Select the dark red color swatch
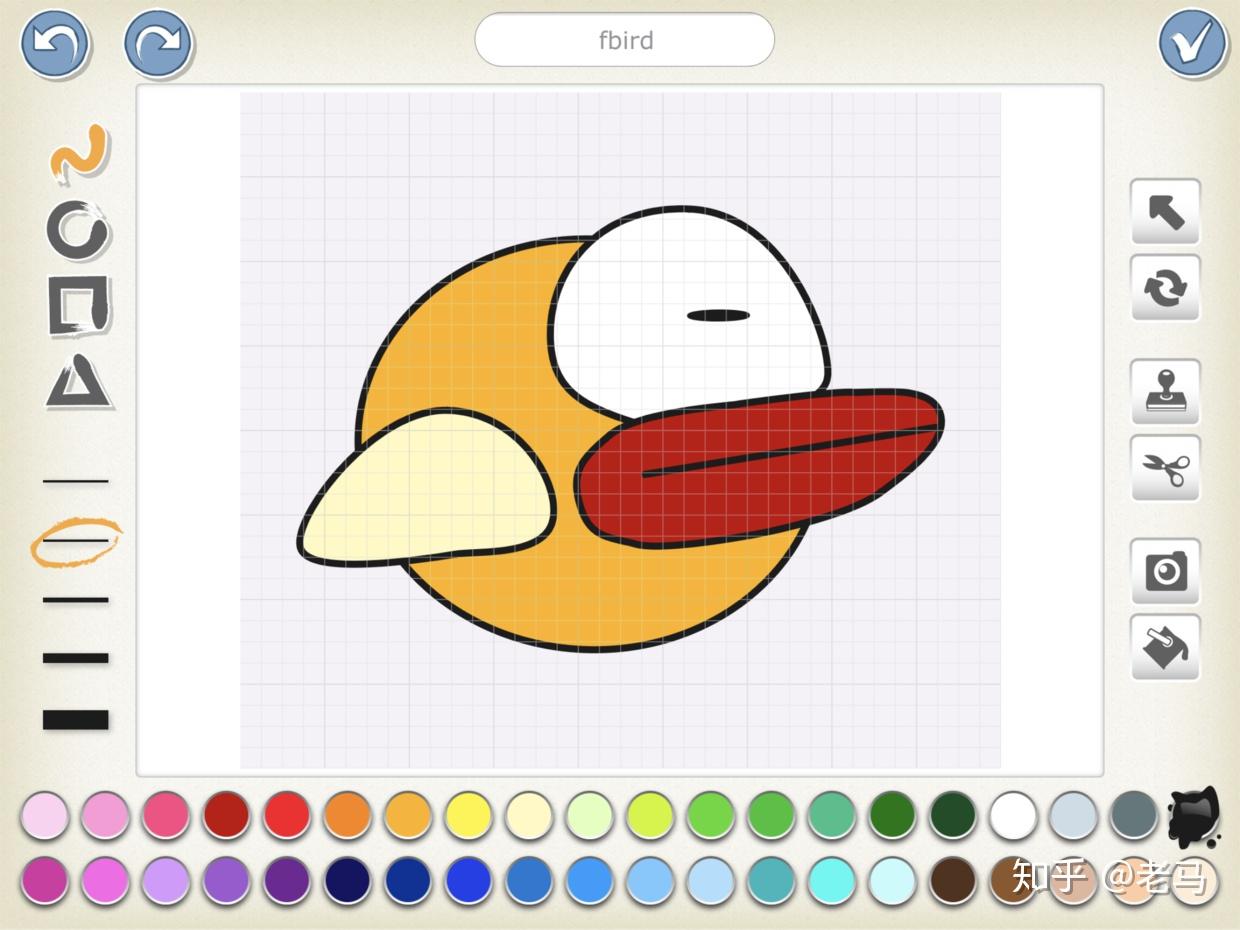 [x=226, y=817]
